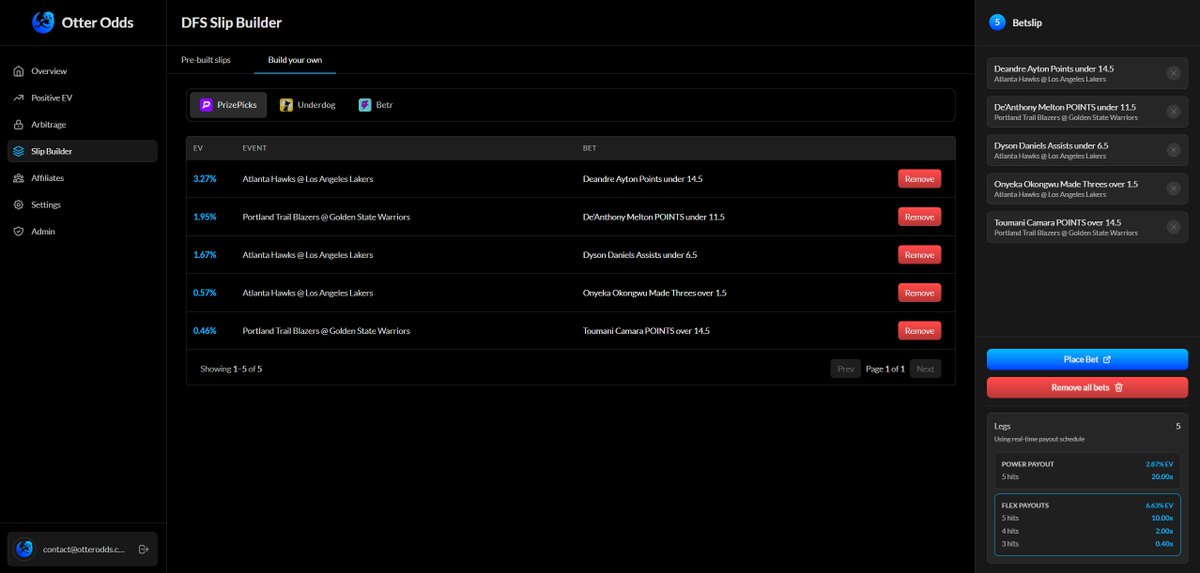Click the logout icon beside account email
Screen dimensions: 1200x573
click(x=143, y=549)
